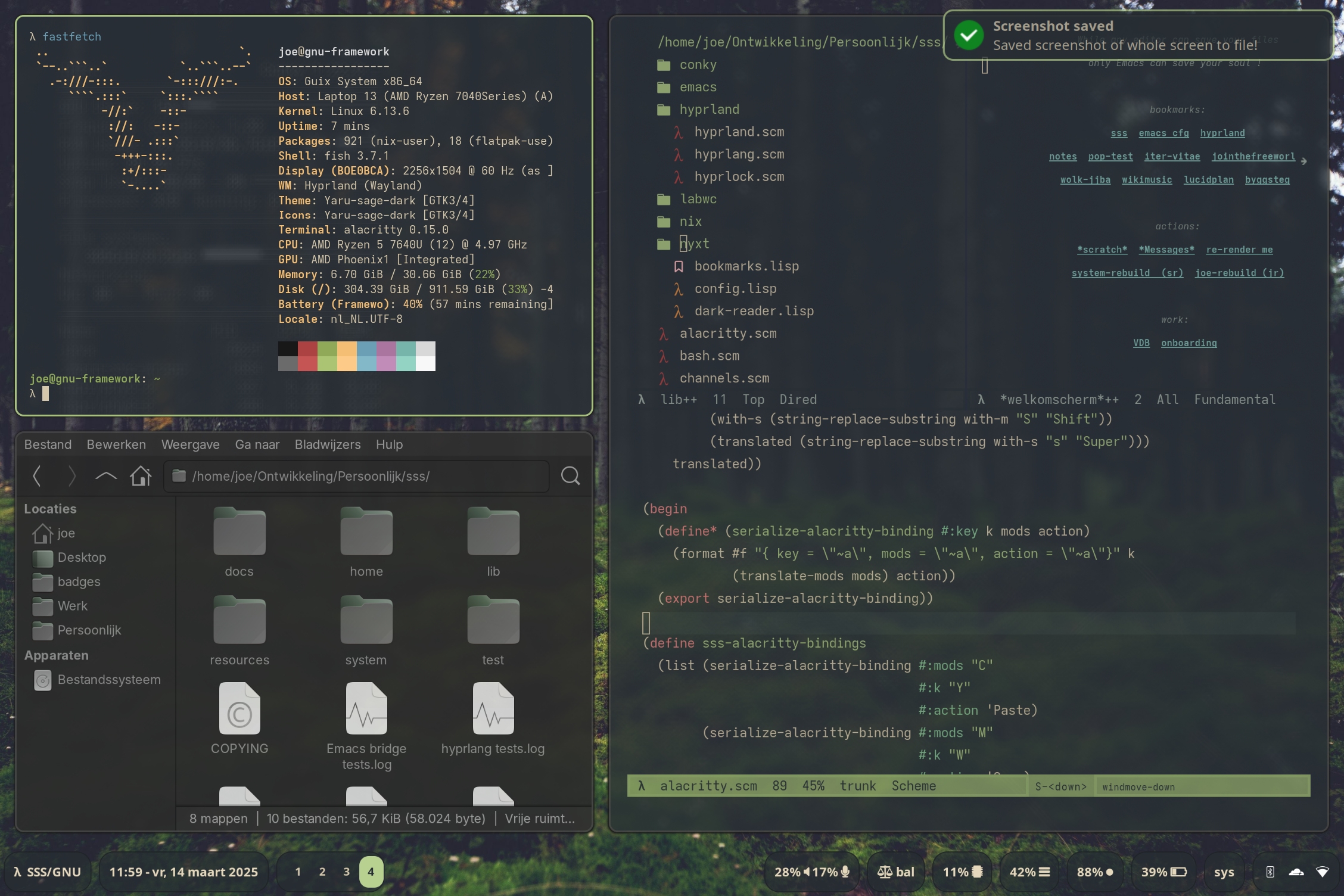Open the system folder
The image size is (1344, 896).
[x=366, y=631]
